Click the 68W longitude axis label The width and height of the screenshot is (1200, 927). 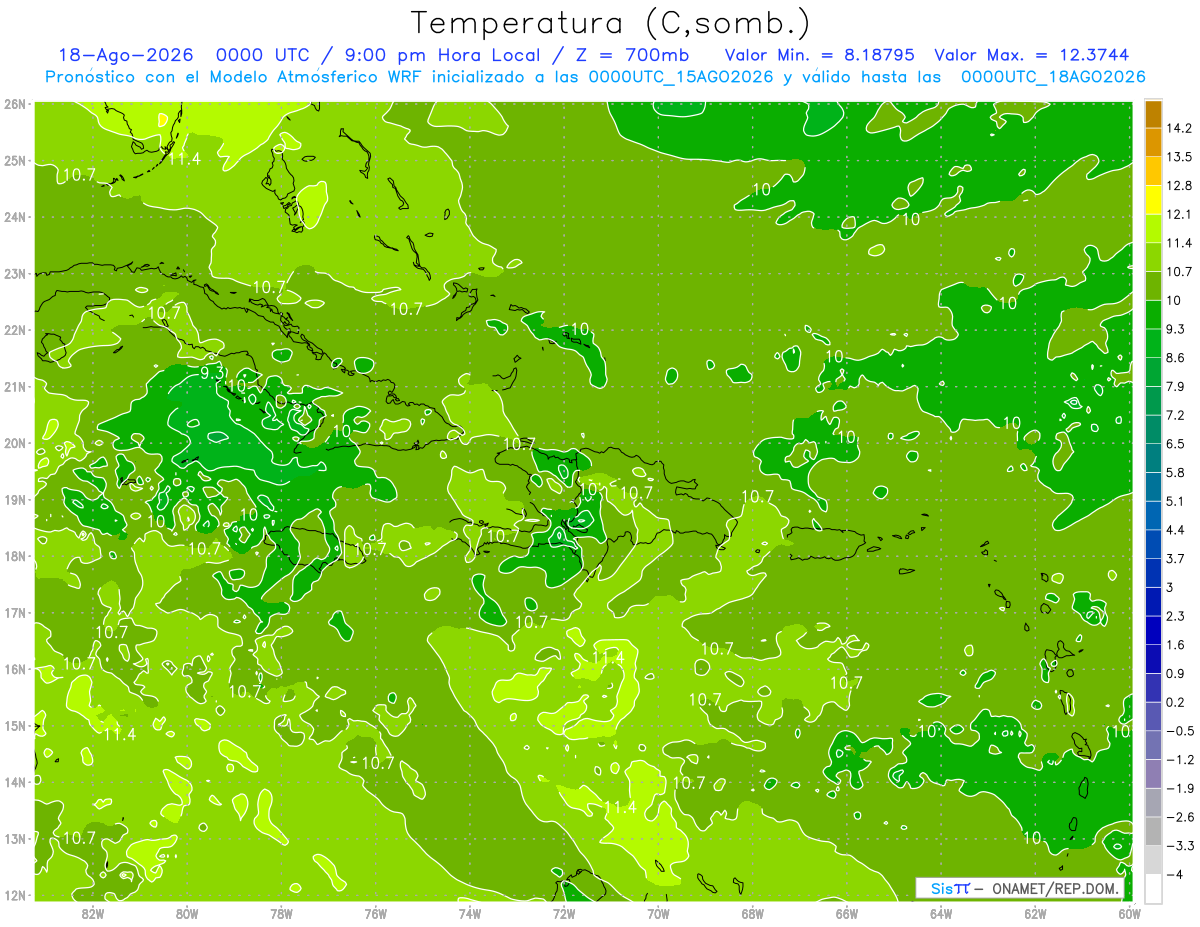(753, 913)
